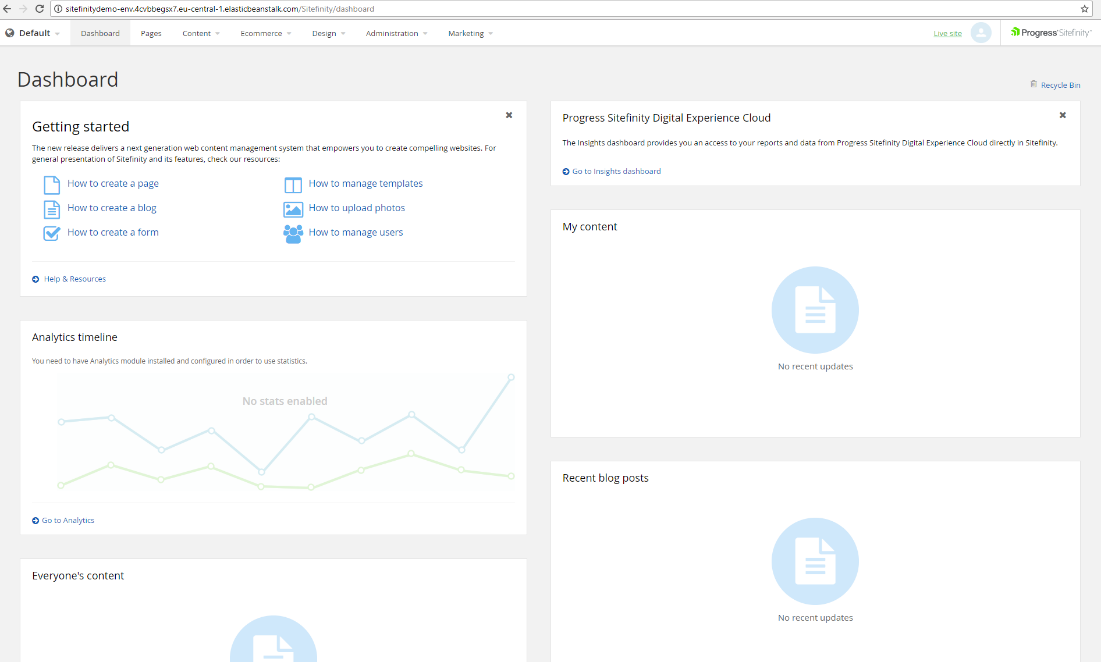
Task: Click the checkmark form icon in Getting started
Action: 51,233
